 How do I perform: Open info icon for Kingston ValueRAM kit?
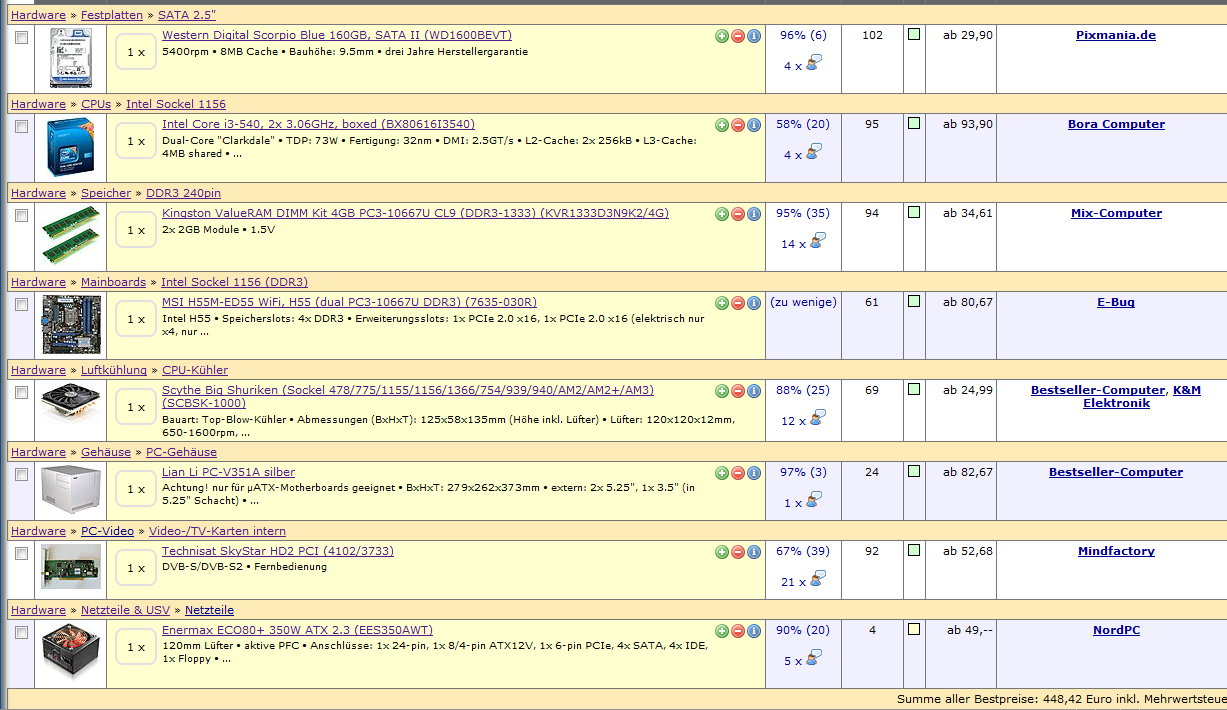tap(754, 214)
